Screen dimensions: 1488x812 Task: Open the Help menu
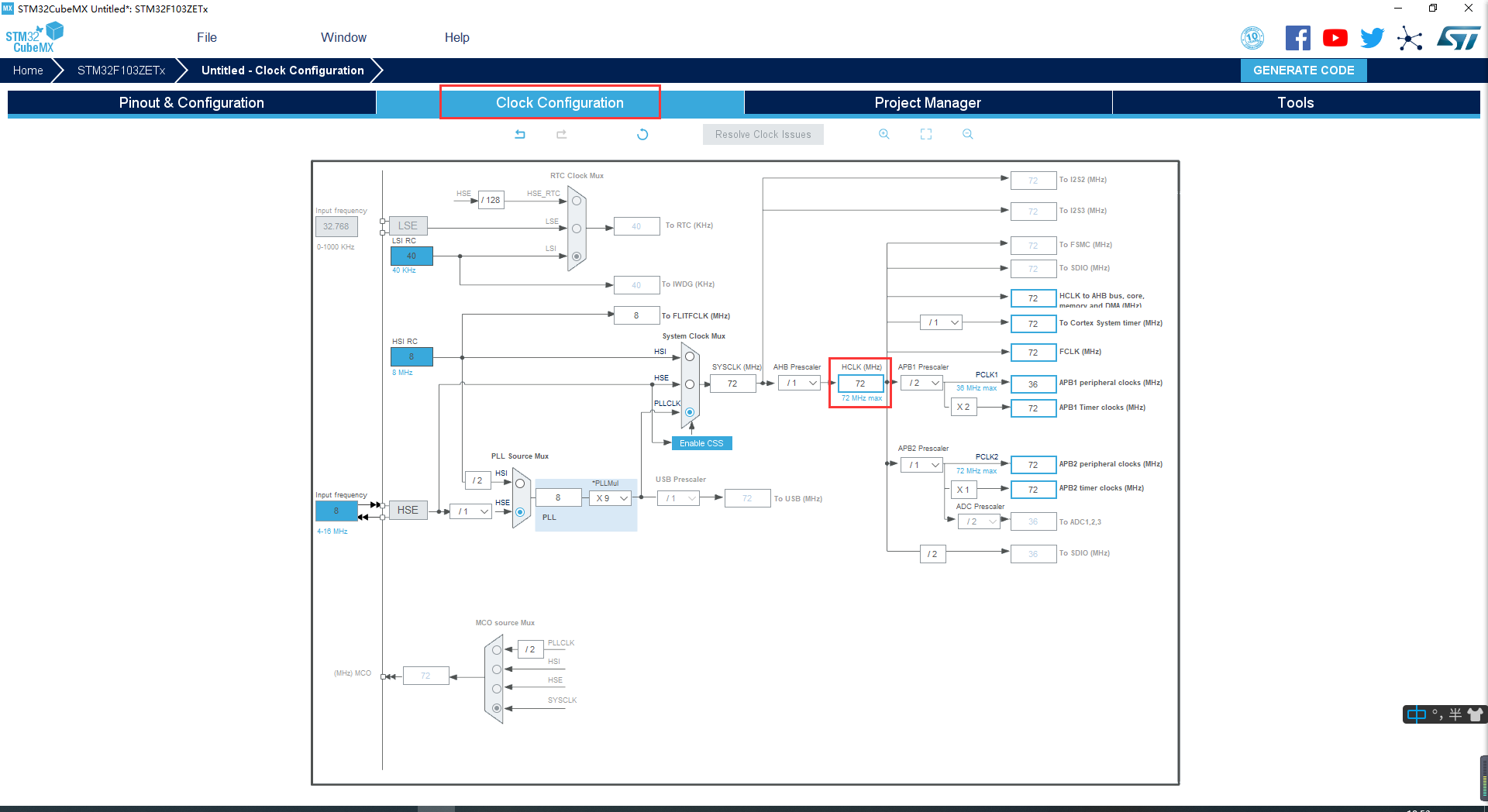coord(456,37)
